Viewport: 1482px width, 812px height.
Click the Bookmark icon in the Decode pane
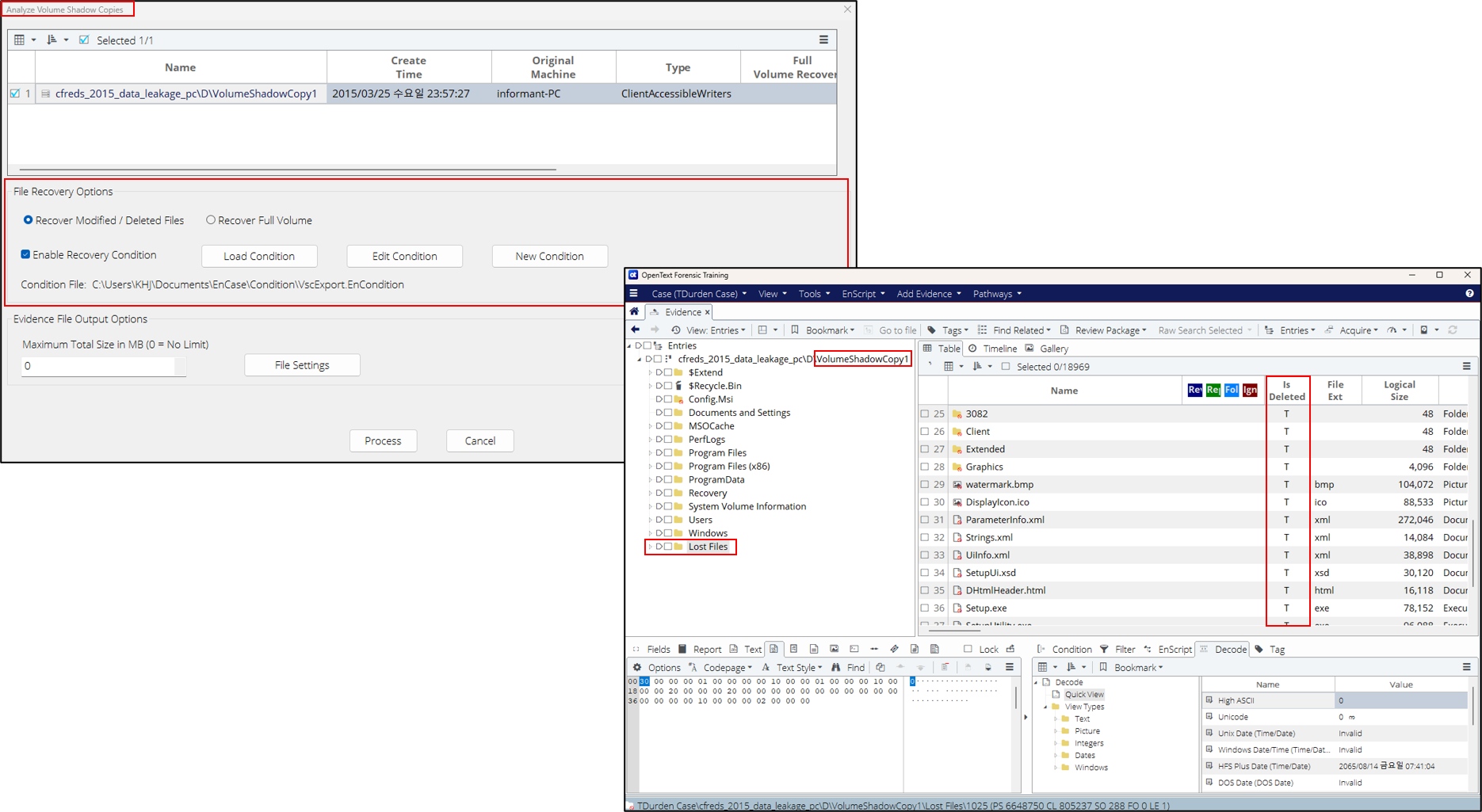1103,668
